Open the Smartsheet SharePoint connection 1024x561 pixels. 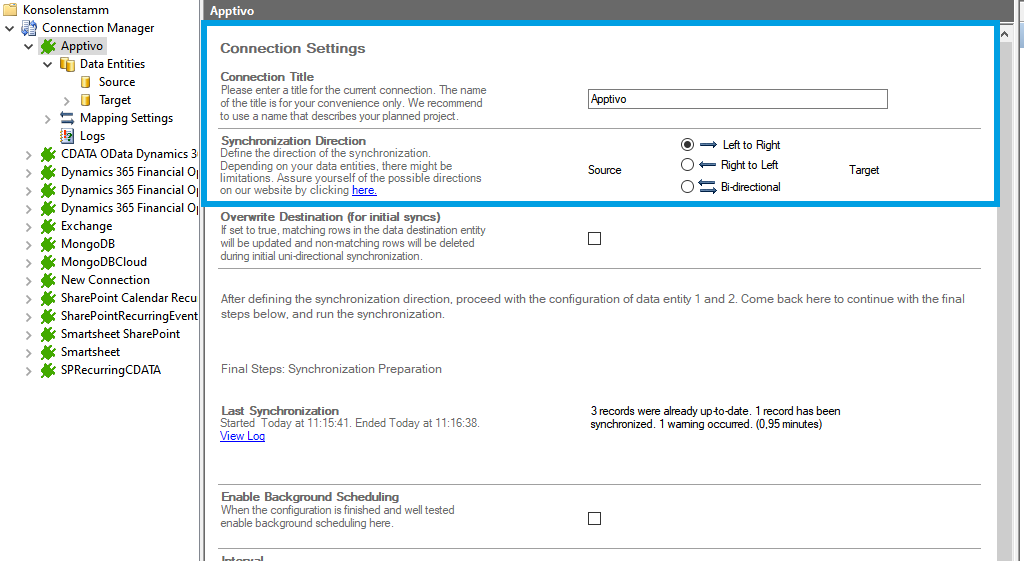[120, 334]
